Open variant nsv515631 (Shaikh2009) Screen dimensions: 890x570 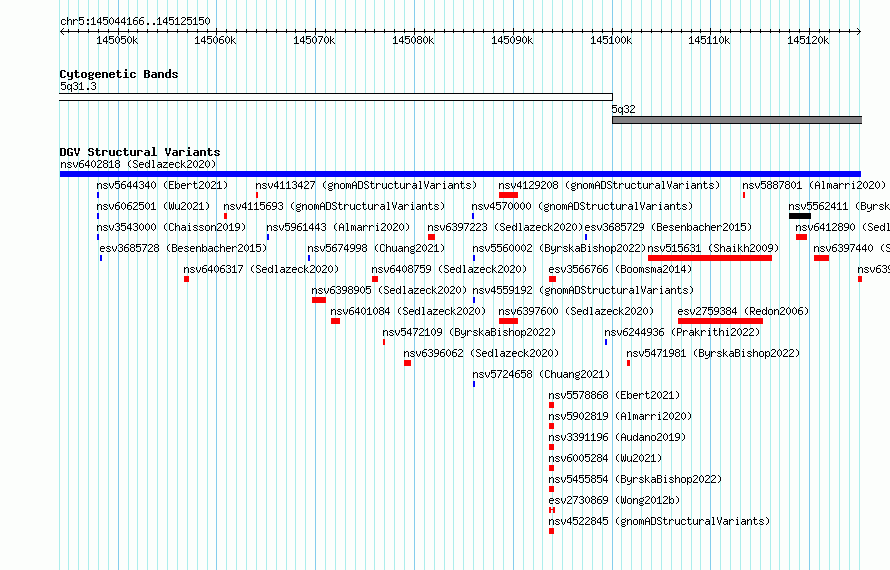pyautogui.click(x=713, y=248)
